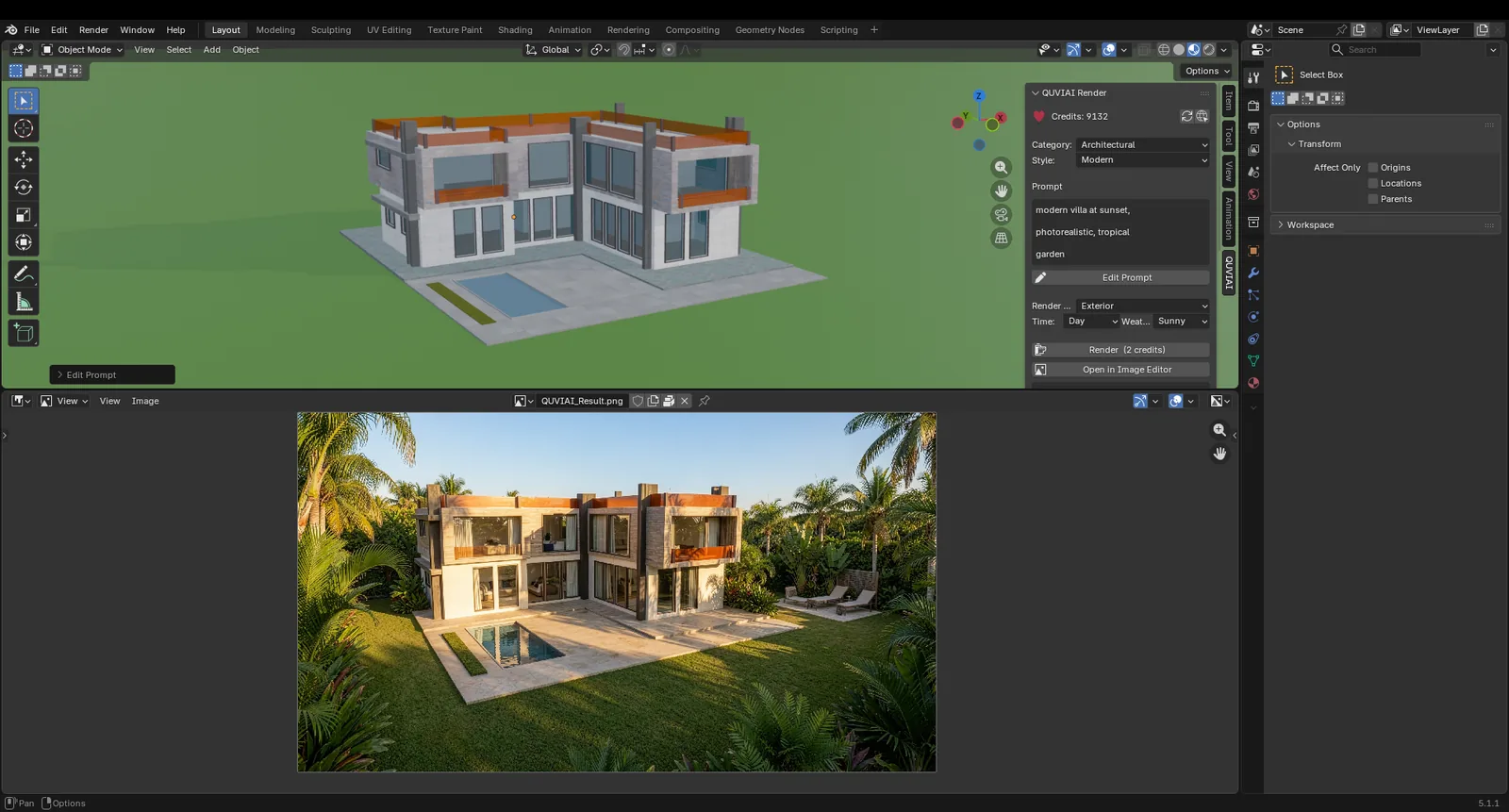
Task: Select the Measure tool
Action: click(x=24, y=302)
